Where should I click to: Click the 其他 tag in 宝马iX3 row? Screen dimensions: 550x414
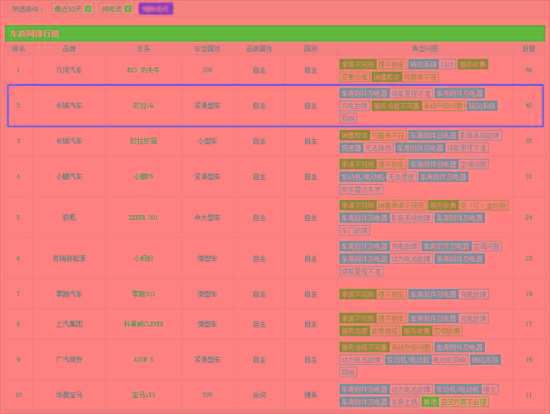pyautogui.click(x=430, y=402)
